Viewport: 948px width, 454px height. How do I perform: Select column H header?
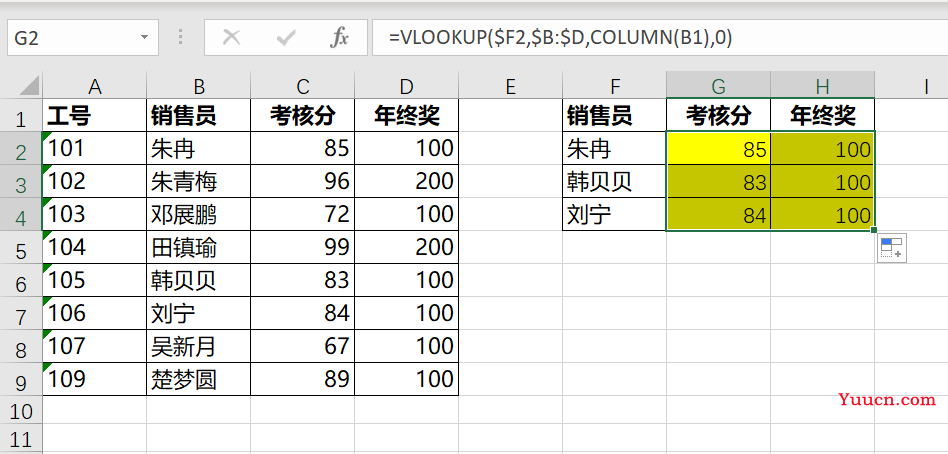pyautogui.click(x=822, y=86)
